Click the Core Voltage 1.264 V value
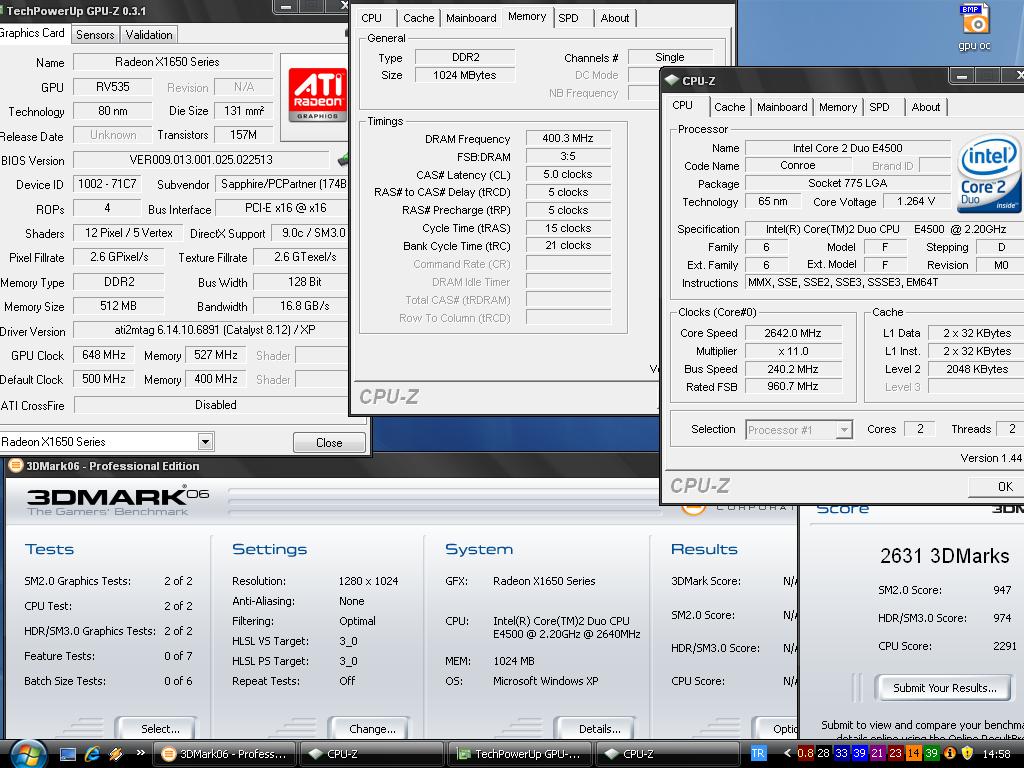 point(916,202)
